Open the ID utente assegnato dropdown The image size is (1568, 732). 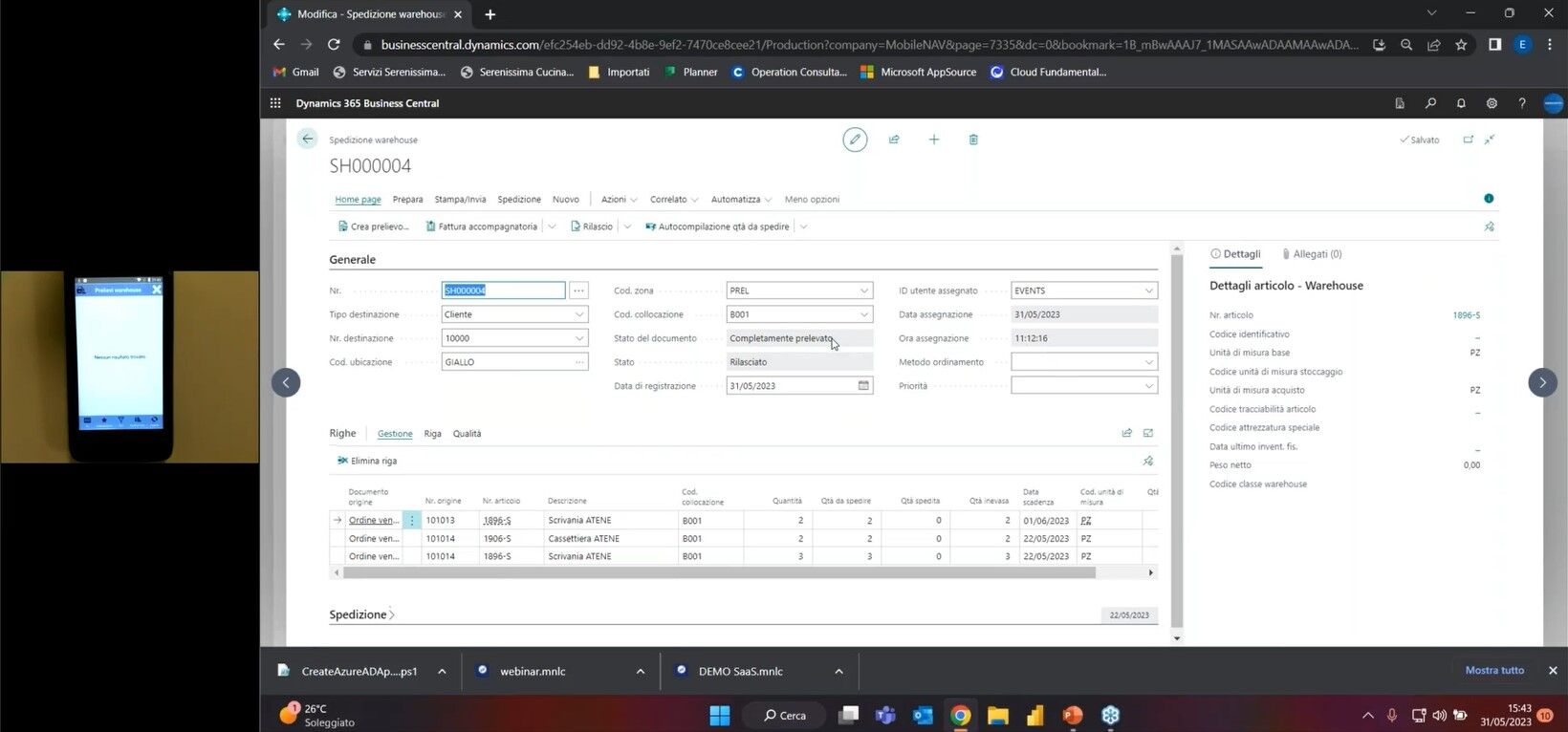pyautogui.click(x=1148, y=291)
